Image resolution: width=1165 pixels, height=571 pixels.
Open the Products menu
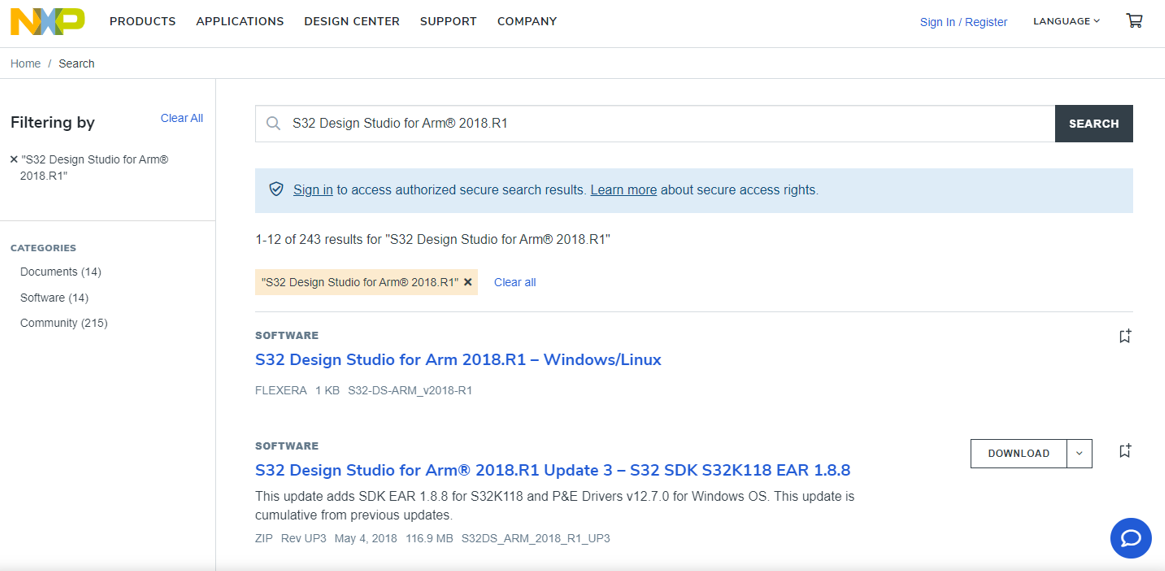[x=143, y=22]
